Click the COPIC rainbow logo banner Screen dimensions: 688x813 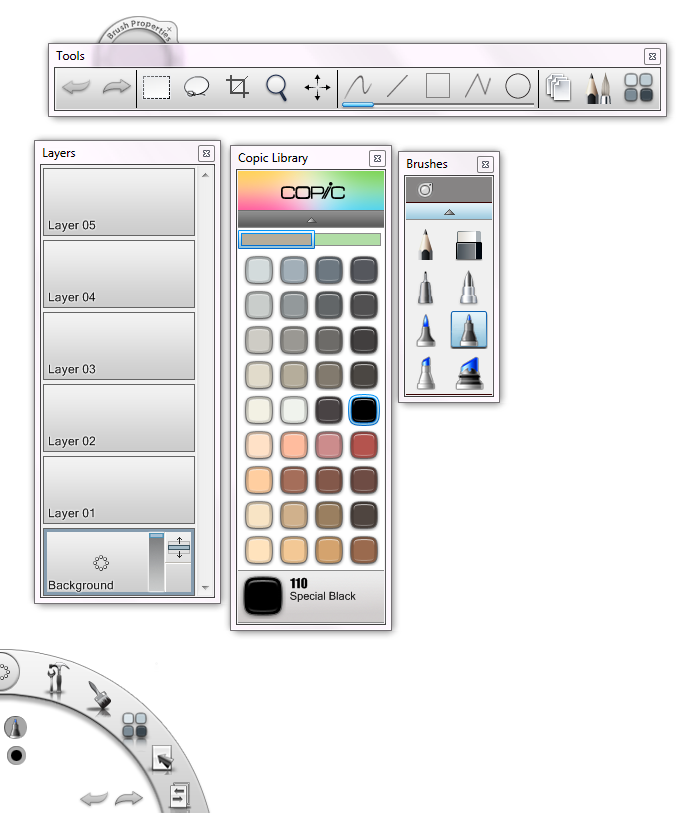311,191
